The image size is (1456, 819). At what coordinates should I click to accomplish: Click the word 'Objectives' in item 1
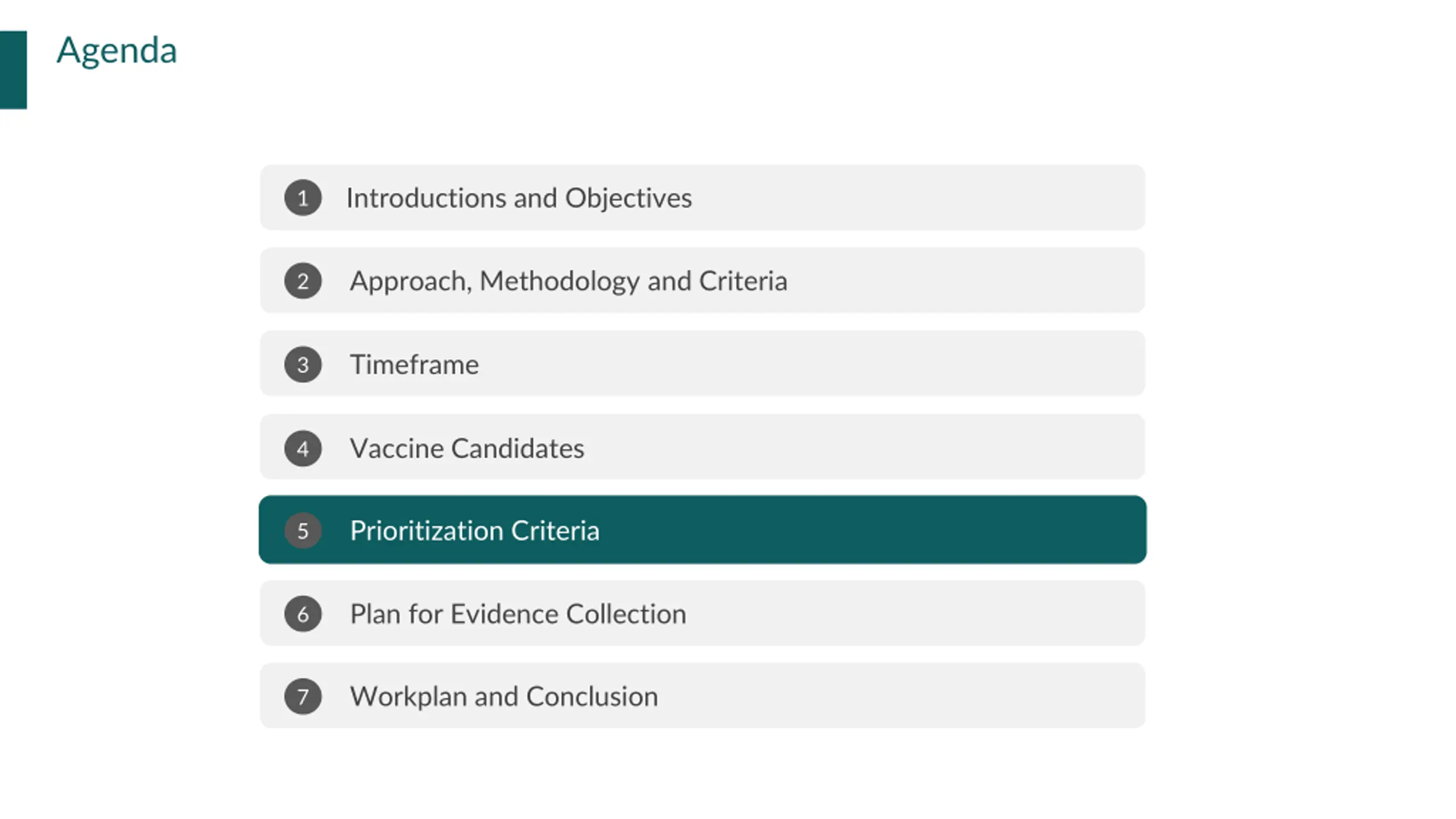628,199
